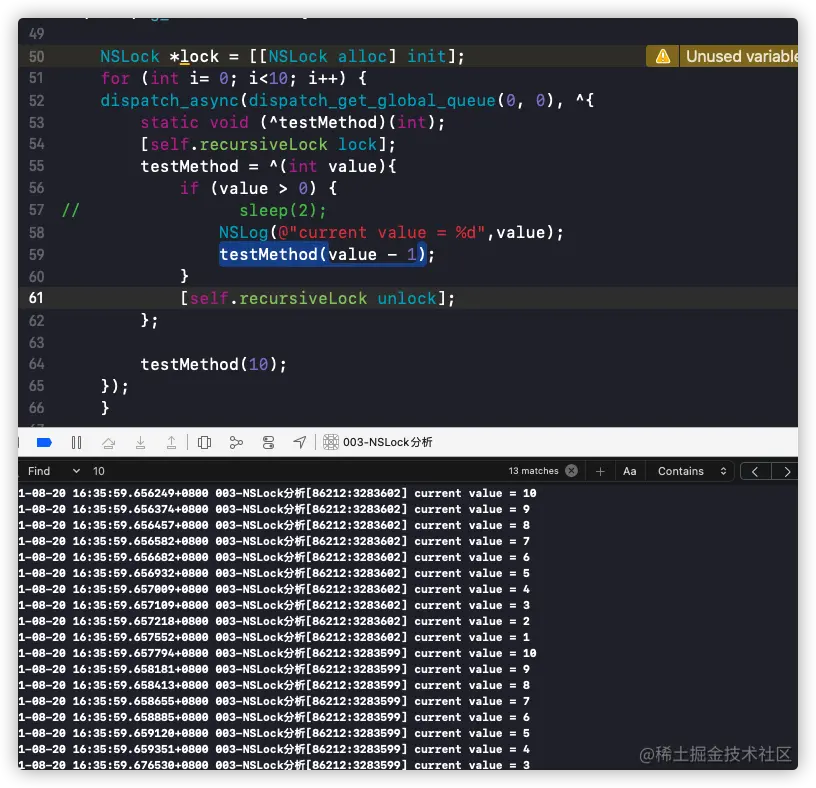Click the recursiveLock unlock statement
Viewport: 816px width, 788px height.
pyautogui.click(x=317, y=299)
